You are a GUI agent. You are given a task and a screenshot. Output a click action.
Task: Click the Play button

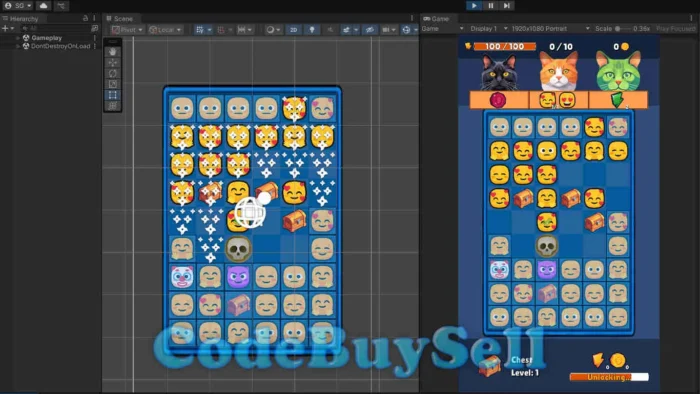pyautogui.click(x=474, y=5)
